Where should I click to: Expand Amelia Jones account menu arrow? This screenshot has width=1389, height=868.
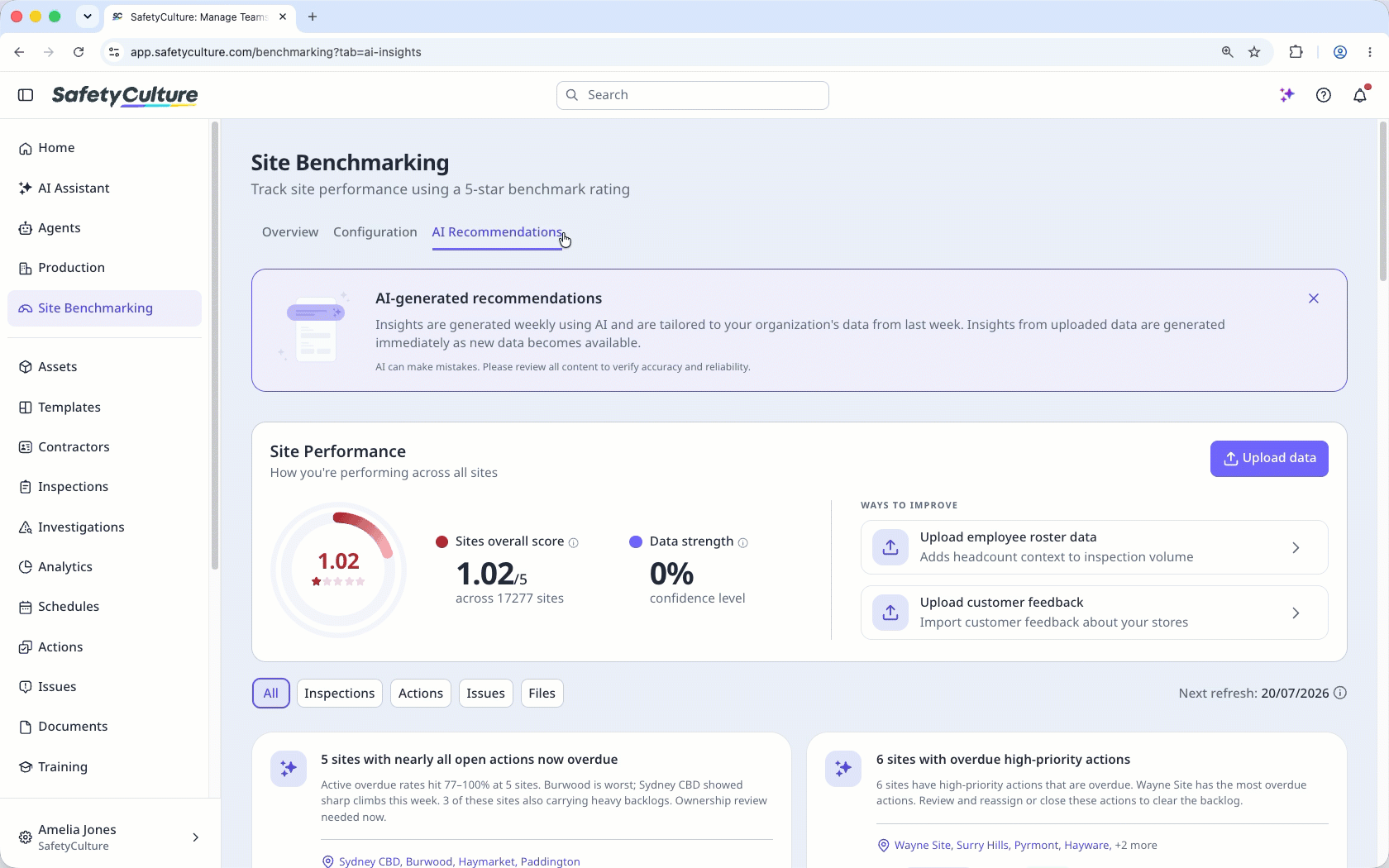point(196,837)
